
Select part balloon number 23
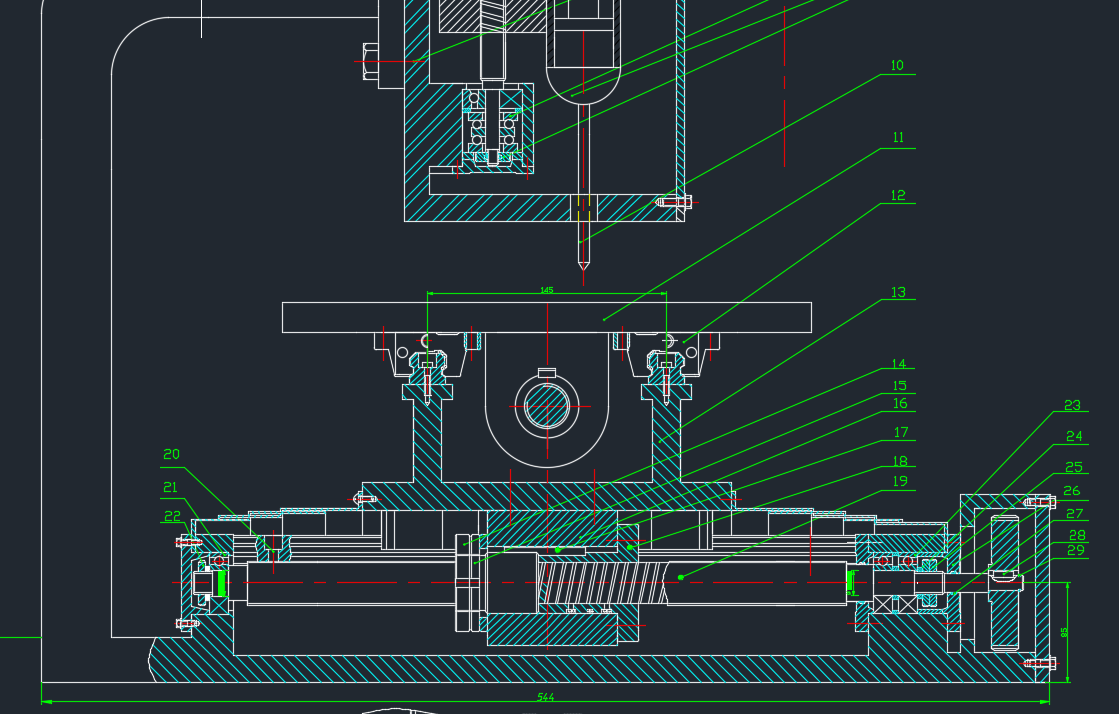(x=1072, y=406)
